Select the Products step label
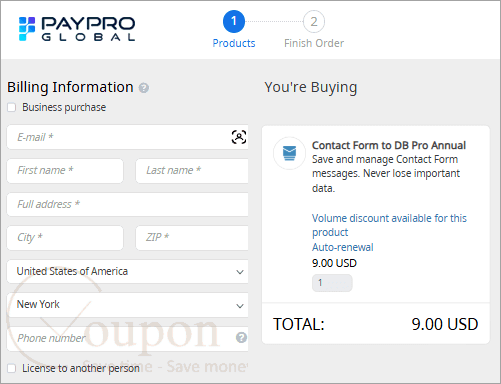Viewport: 501px width, 384px height. point(234,43)
